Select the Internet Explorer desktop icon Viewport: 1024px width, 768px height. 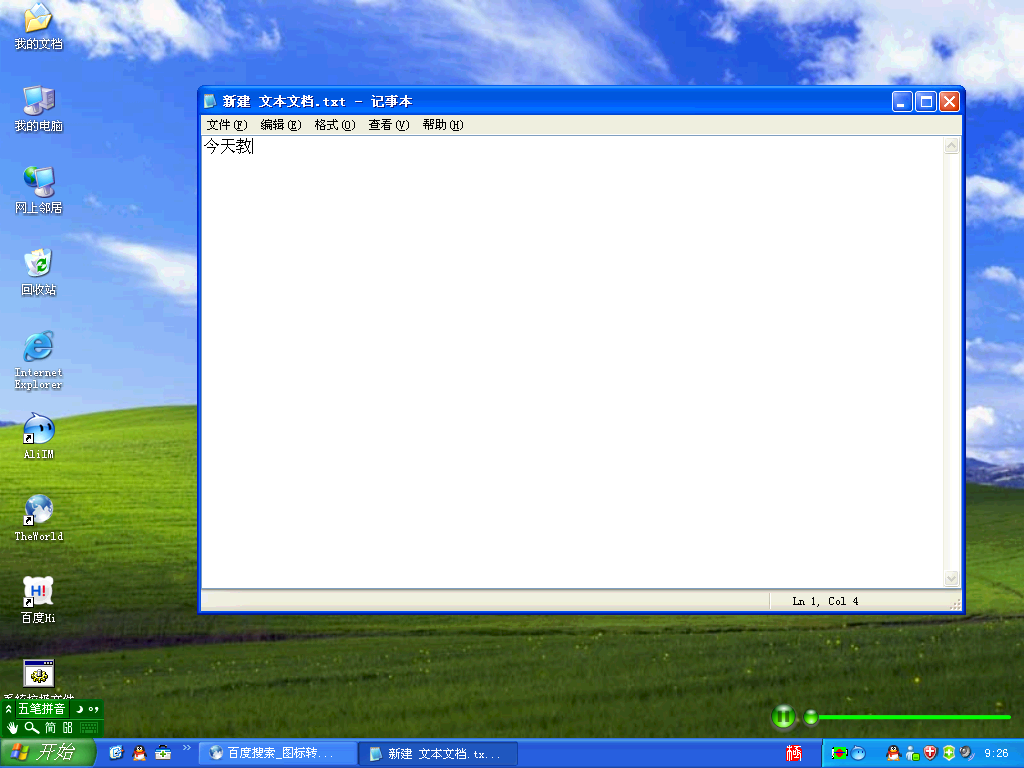(39, 360)
